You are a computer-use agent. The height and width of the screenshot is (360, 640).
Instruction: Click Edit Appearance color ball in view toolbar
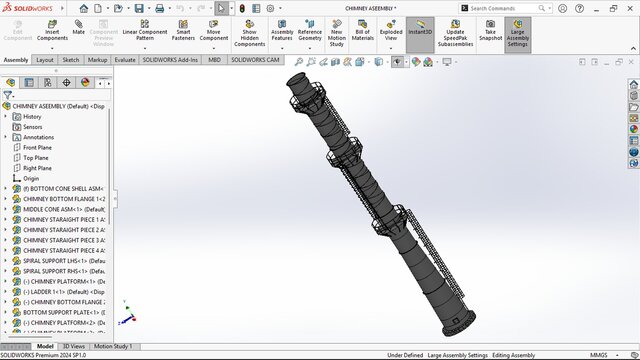pos(416,62)
